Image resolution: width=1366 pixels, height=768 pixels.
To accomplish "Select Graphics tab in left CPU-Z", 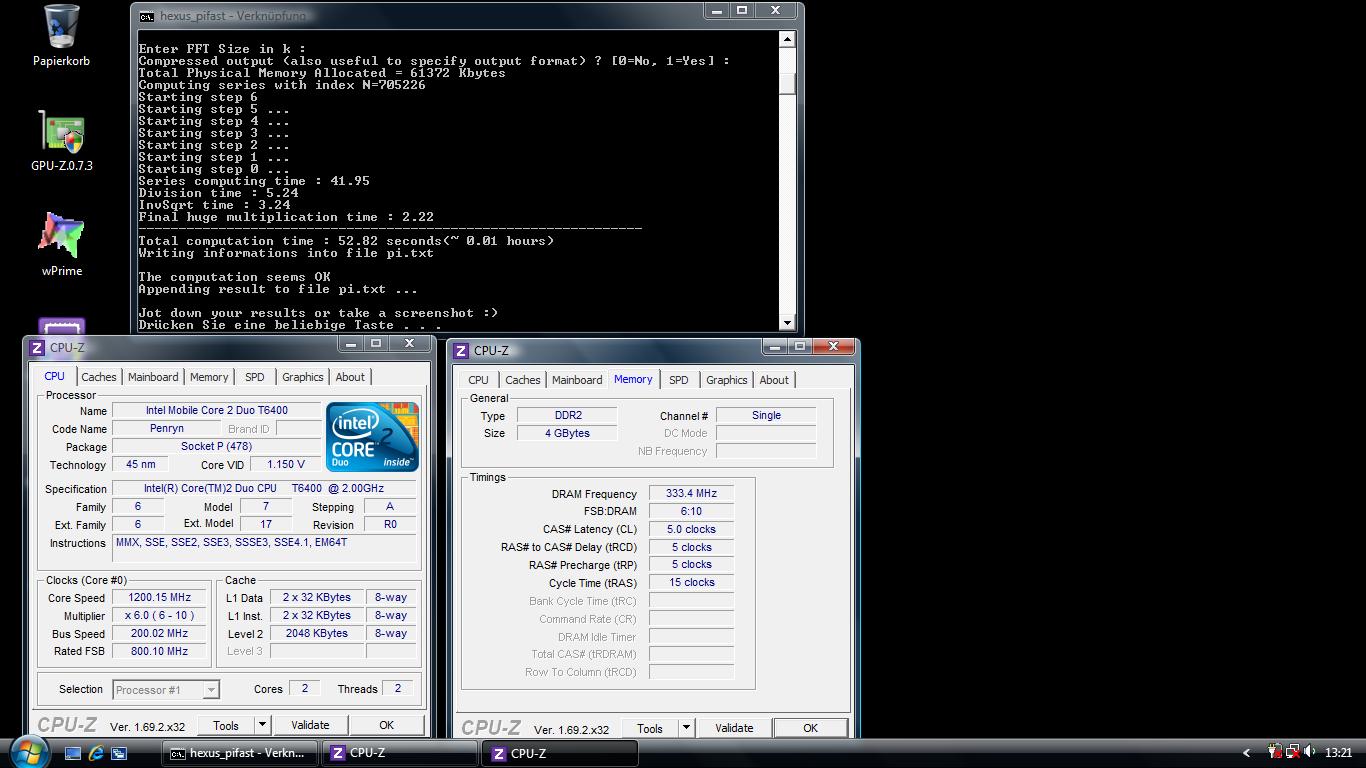I will point(302,377).
